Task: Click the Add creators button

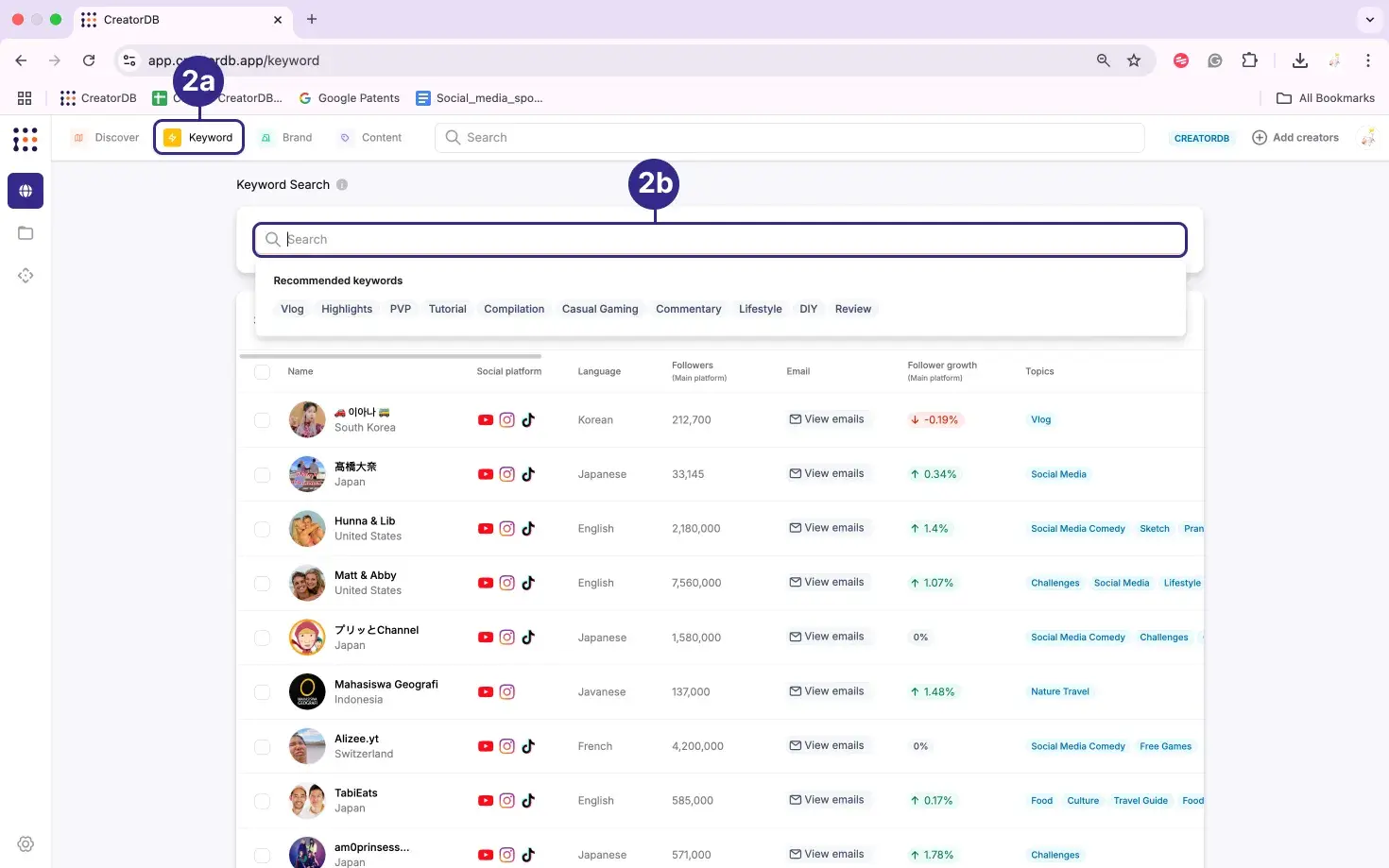Action: tap(1295, 138)
